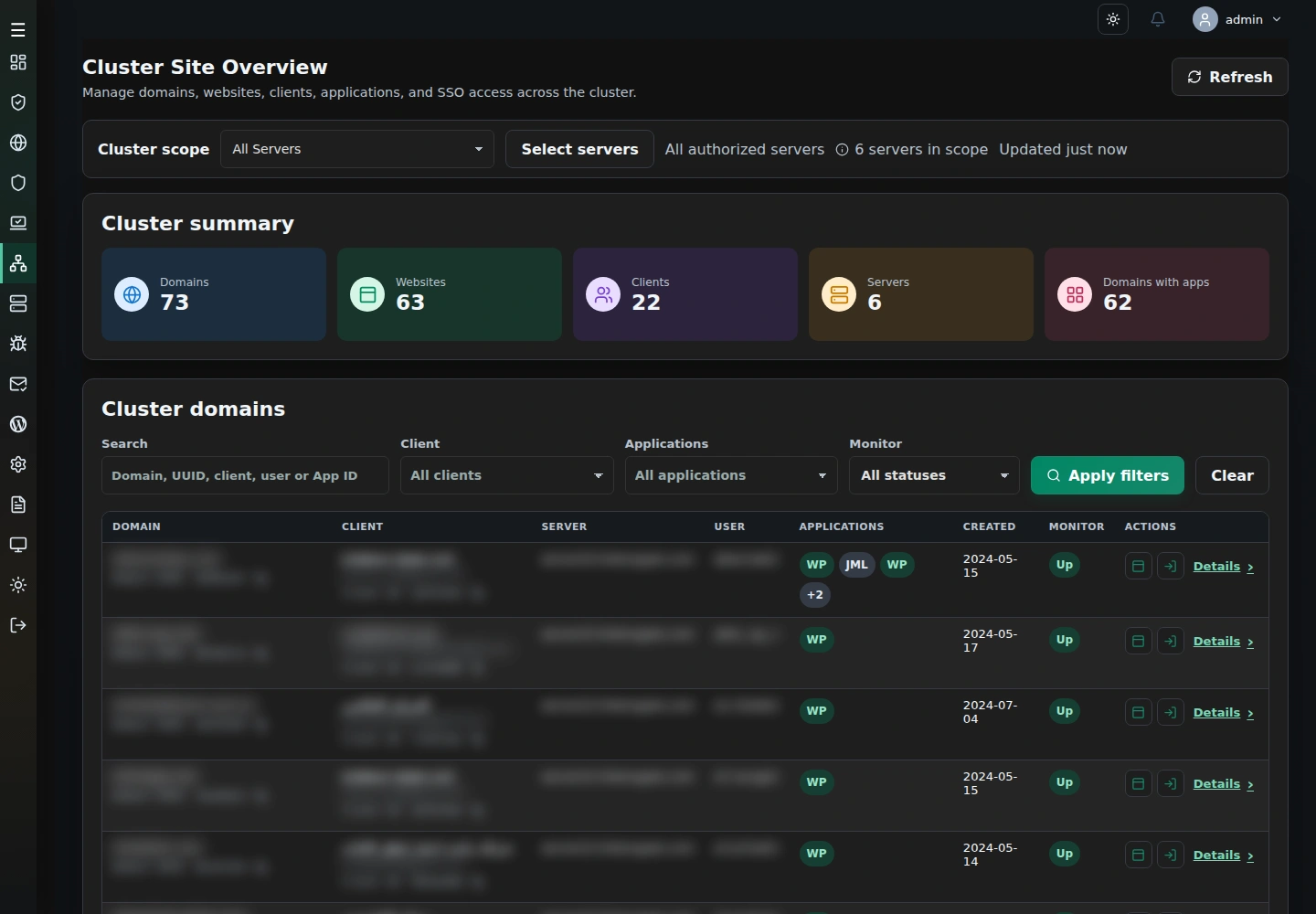Open the hamburger menu in the sidebar

[x=18, y=30]
